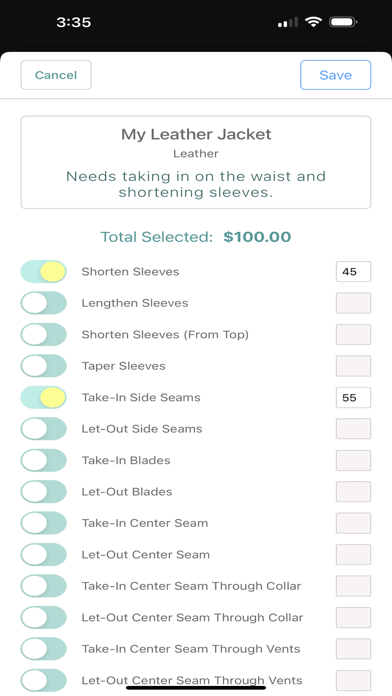Save the alteration selections
Screen dimensions: 392x696
click(336, 75)
